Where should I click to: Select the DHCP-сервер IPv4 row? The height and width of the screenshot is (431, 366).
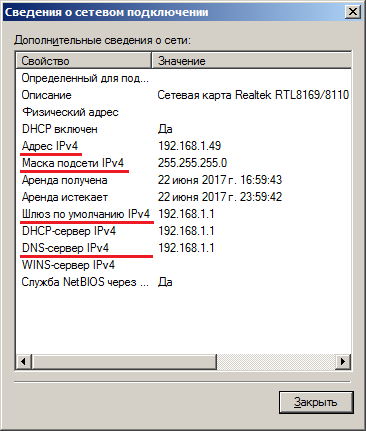[184, 231]
